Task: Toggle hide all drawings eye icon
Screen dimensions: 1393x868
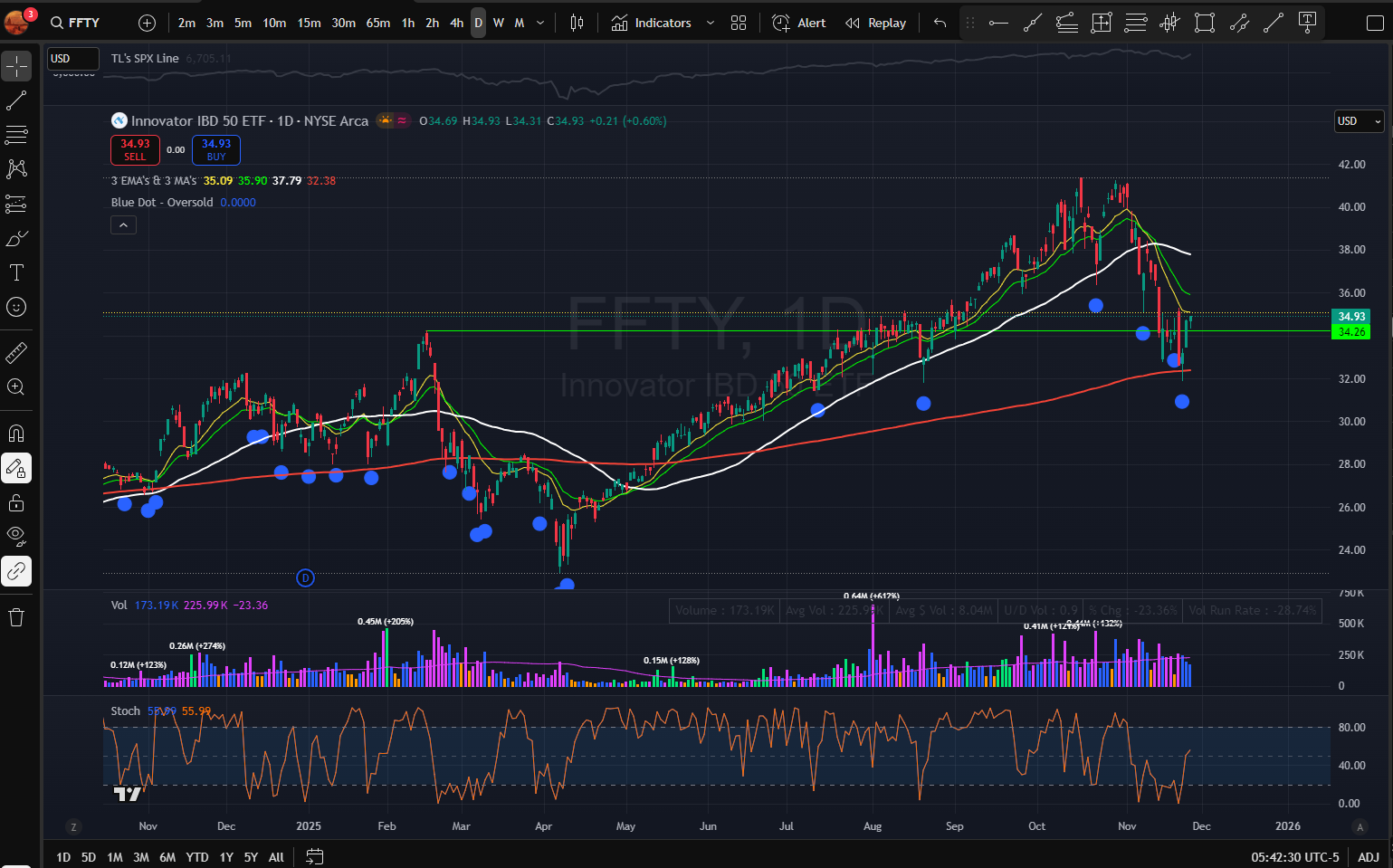Action: point(16,537)
